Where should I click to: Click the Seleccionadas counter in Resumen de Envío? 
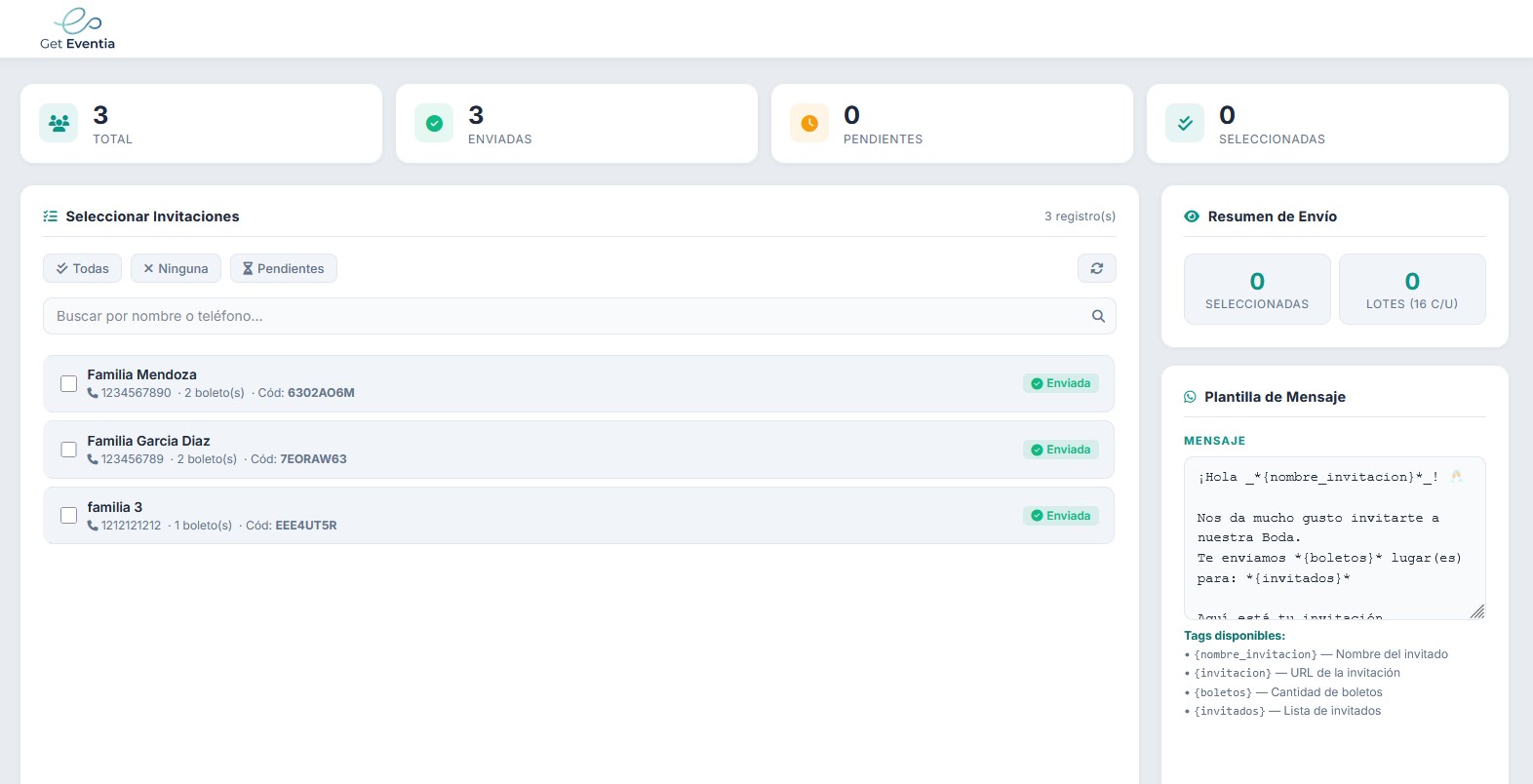pos(1257,289)
